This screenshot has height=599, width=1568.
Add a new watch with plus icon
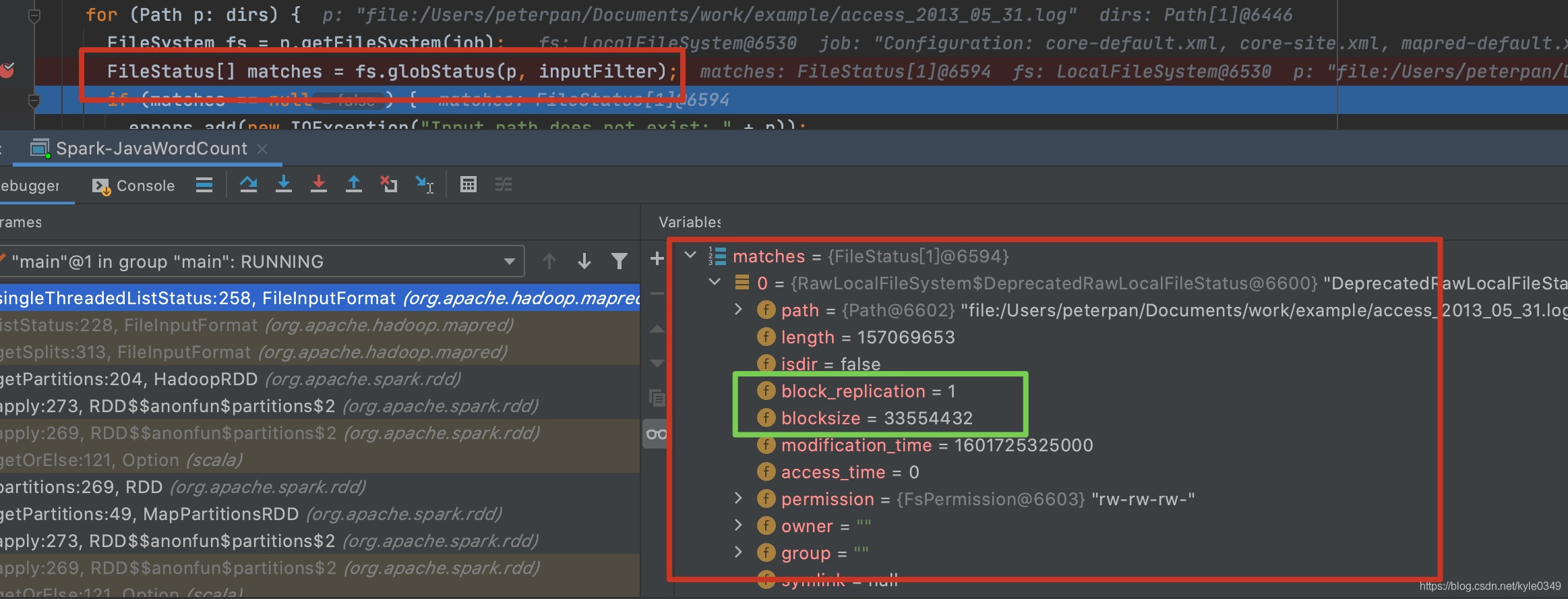point(657,258)
